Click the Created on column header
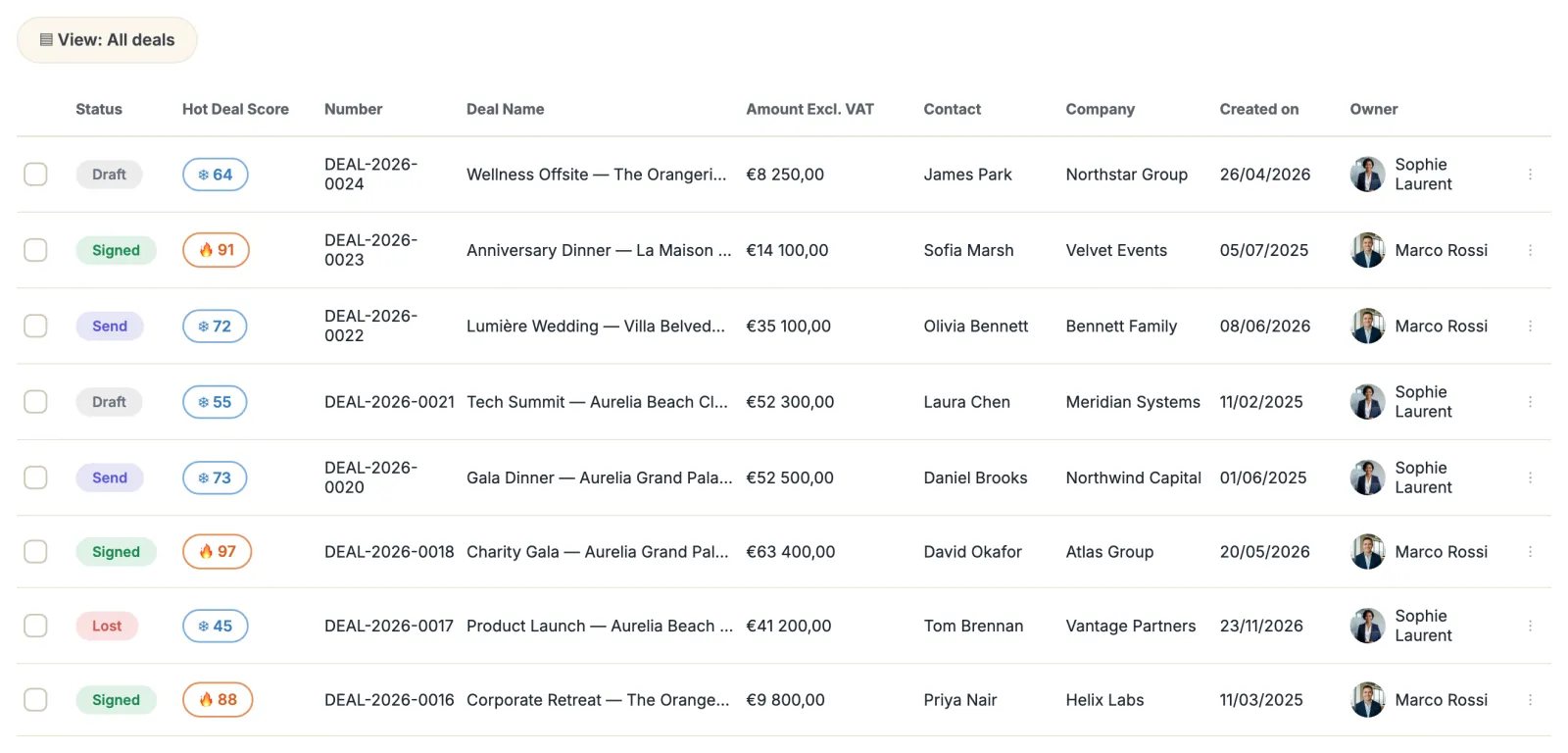 tap(1259, 109)
